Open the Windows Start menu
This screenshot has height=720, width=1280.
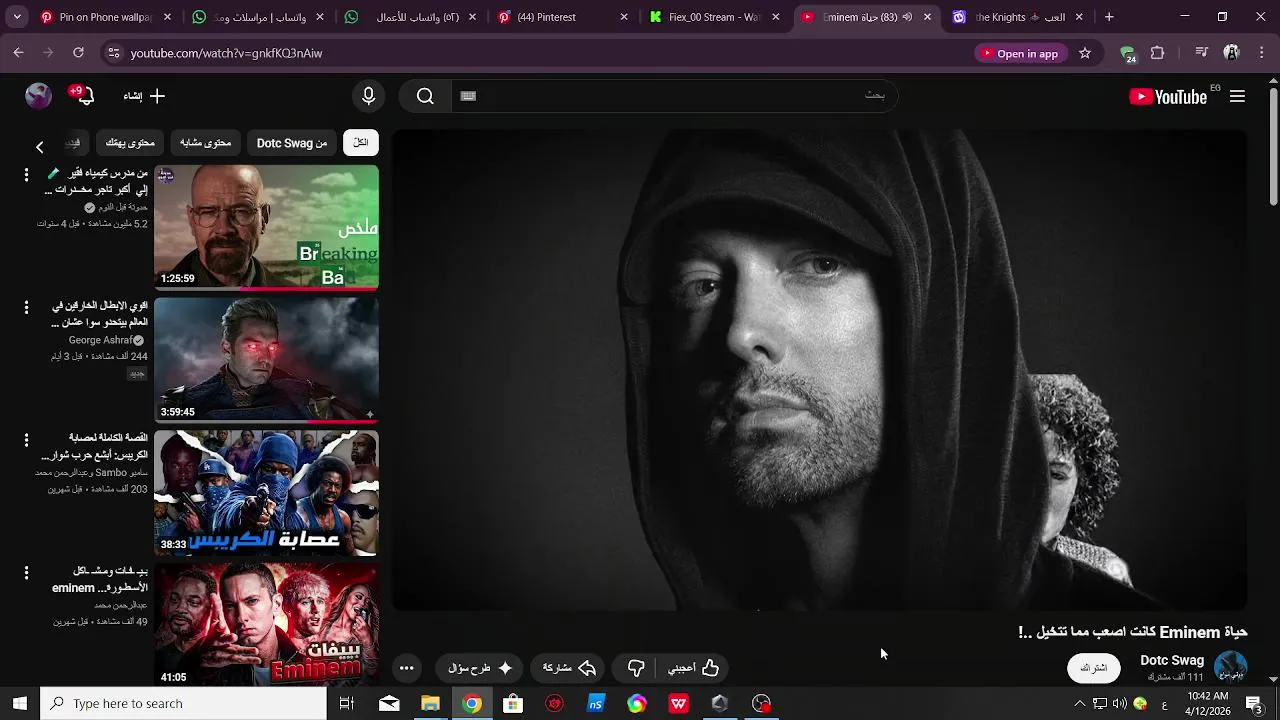pyautogui.click(x=19, y=704)
